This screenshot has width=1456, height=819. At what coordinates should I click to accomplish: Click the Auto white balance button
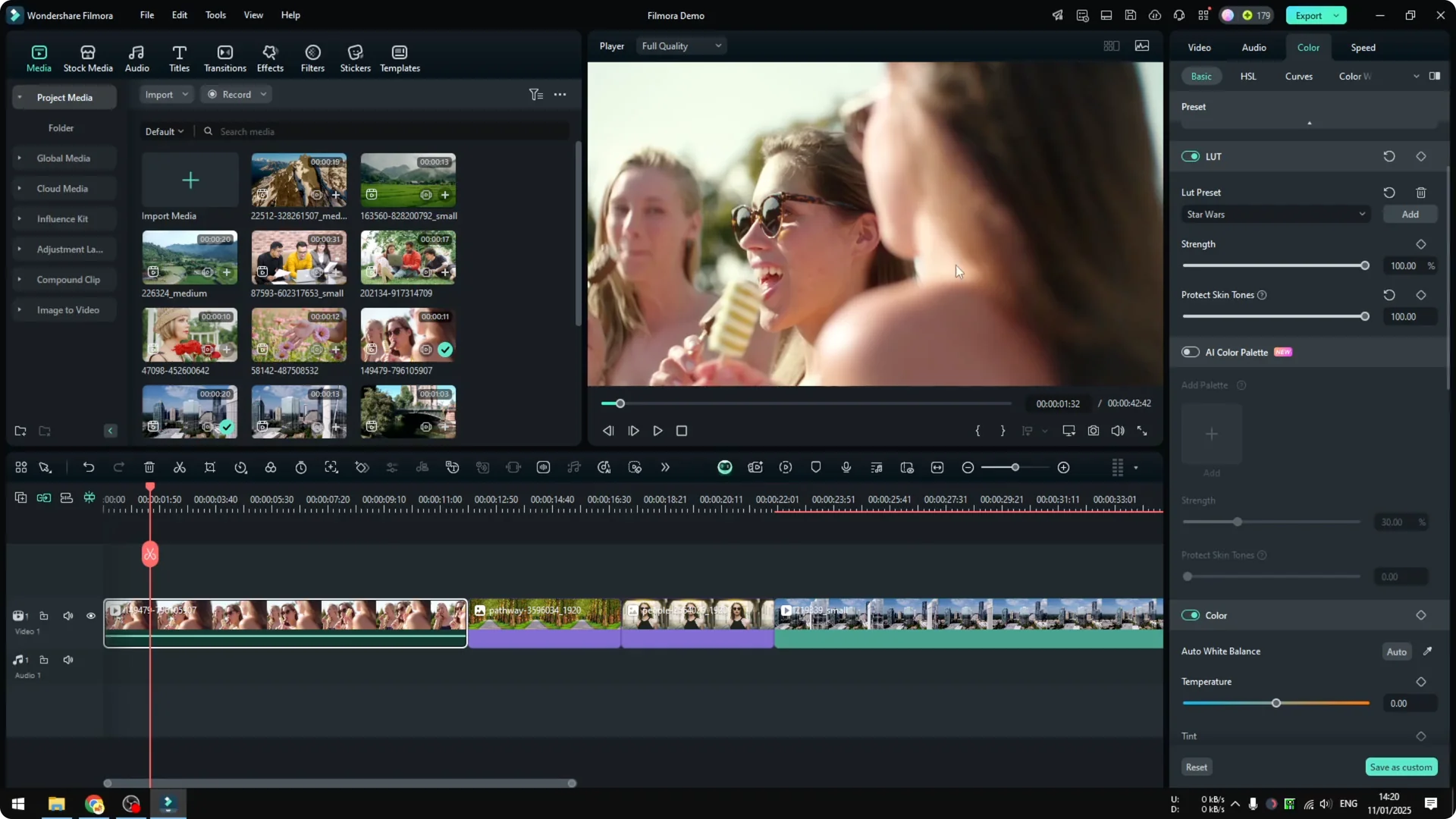[1396, 651]
